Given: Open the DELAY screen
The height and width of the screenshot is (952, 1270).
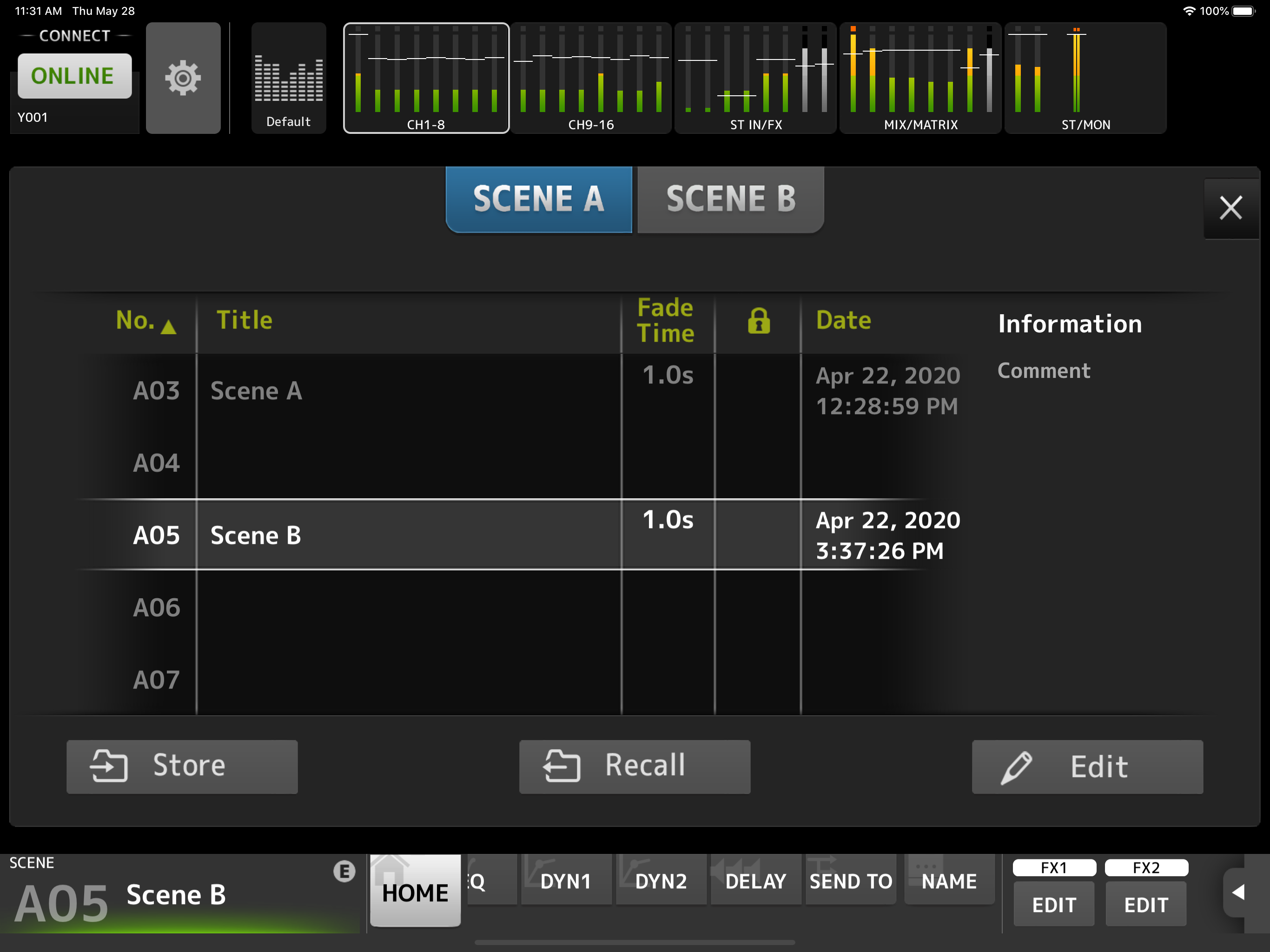Looking at the screenshot, I should point(755,881).
